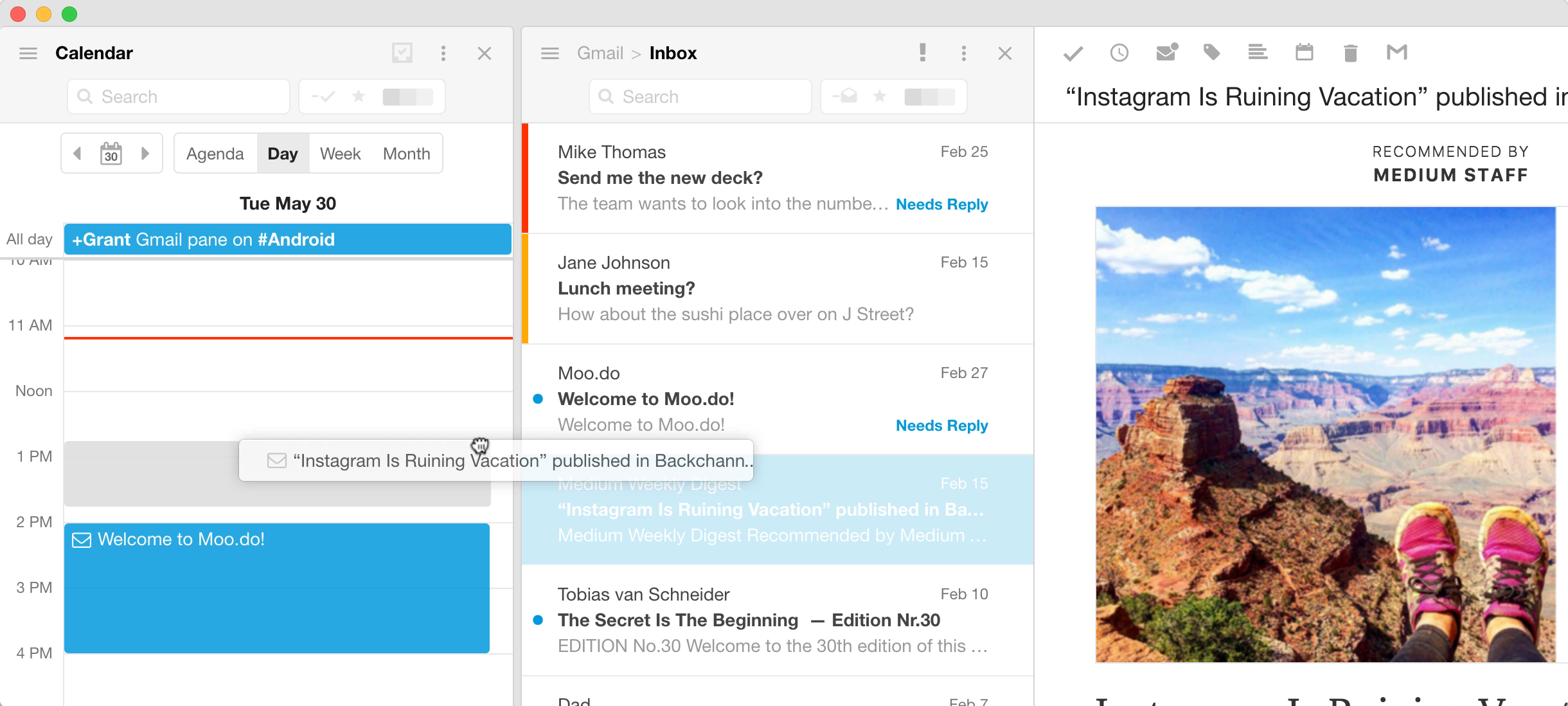1568x706 pixels.
Task: Click the Inbox search field
Action: tap(700, 96)
